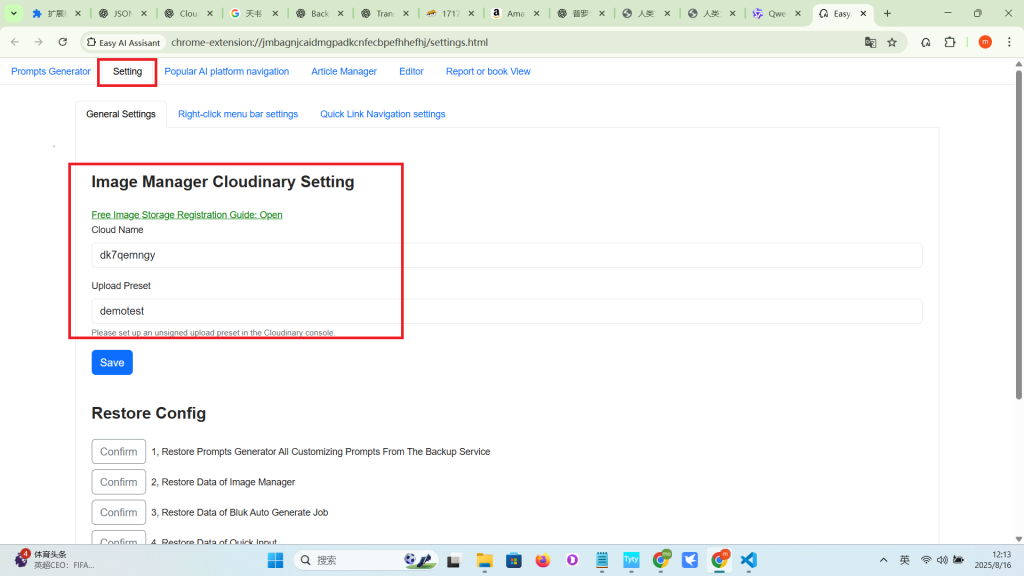Open the Windows Start menu
This screenshot has height=576, width=1024.
276,560
